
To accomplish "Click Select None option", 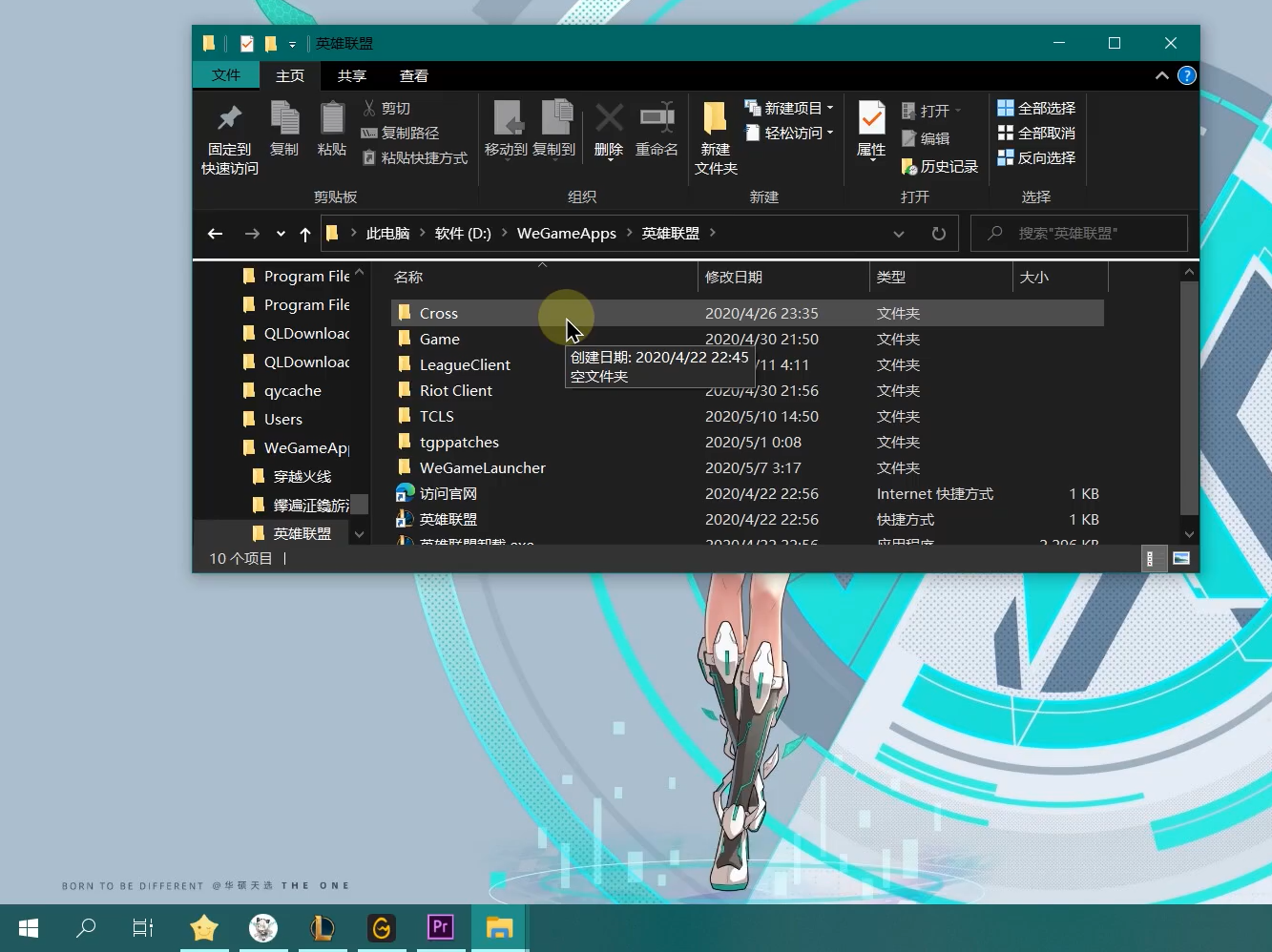I will pos(1036,134).
